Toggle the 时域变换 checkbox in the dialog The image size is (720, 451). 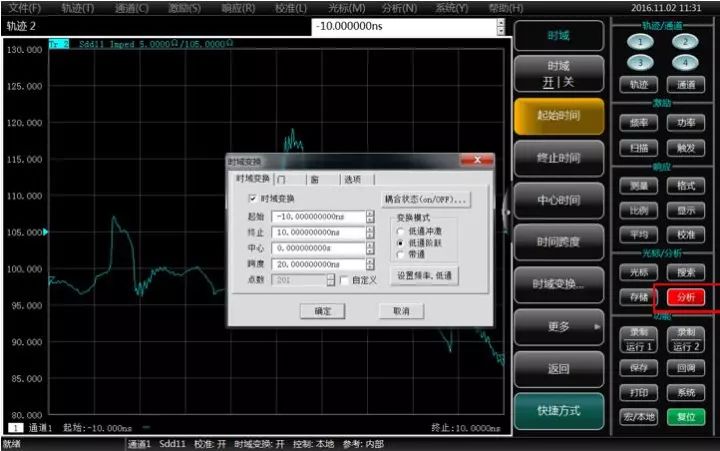pos(253,198)
